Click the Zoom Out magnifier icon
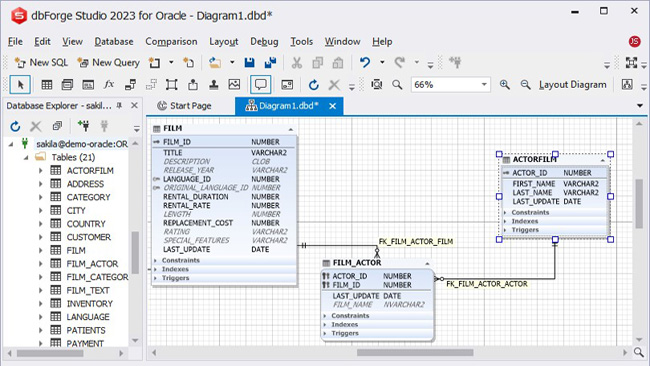 [525, 85]
